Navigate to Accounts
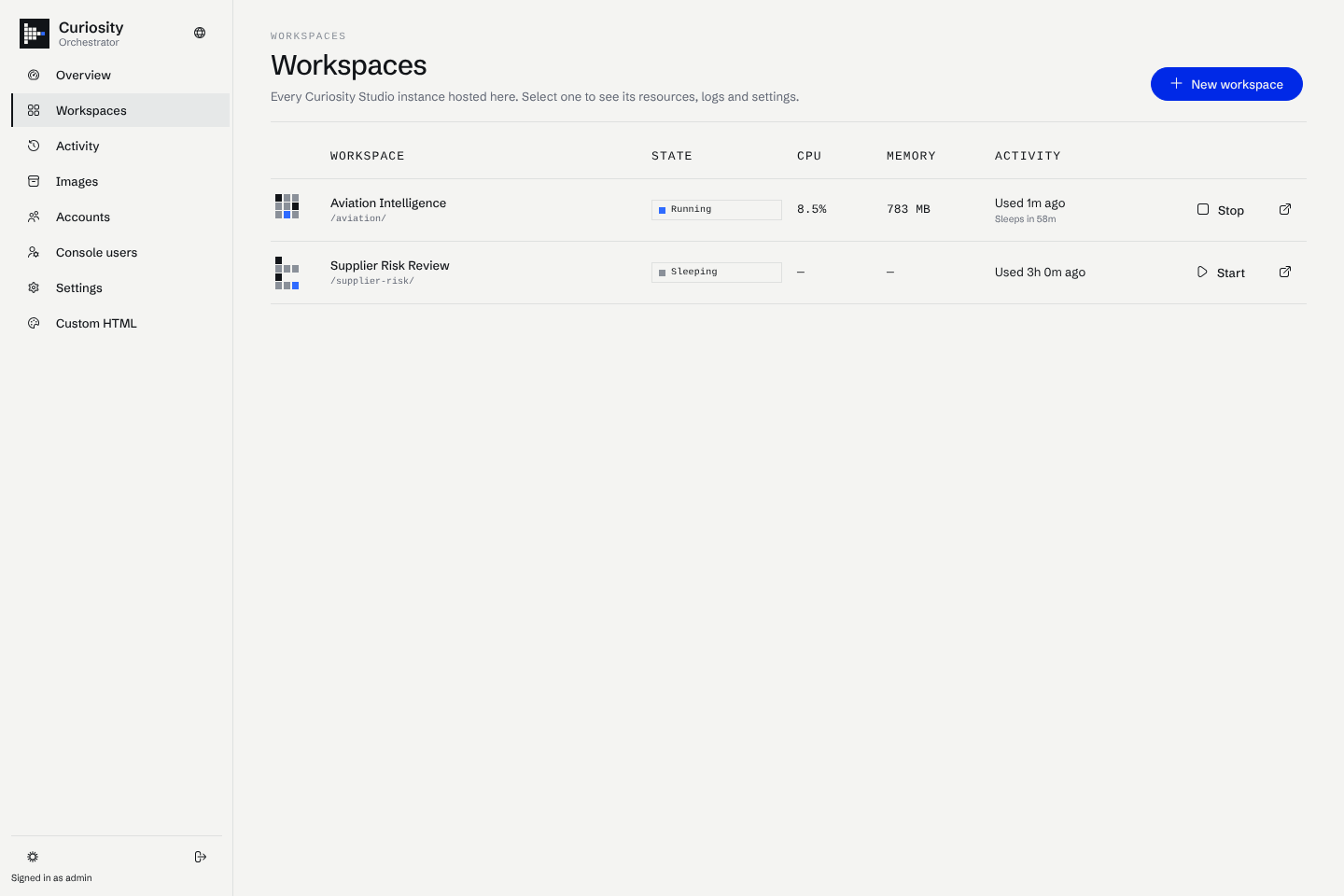Image resolution: width=1344 pixels, height=896 pixels. coord(120,217)
